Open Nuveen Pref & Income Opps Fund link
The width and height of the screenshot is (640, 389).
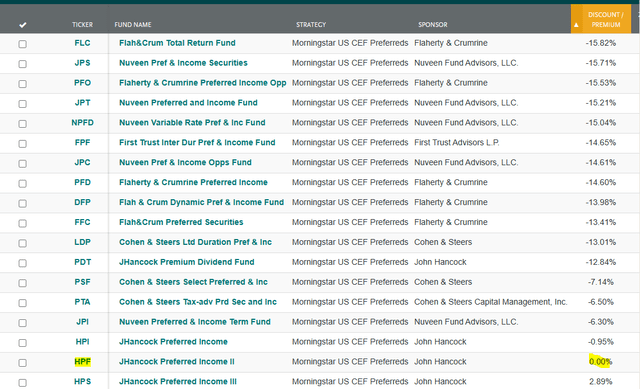click(185, 162)
